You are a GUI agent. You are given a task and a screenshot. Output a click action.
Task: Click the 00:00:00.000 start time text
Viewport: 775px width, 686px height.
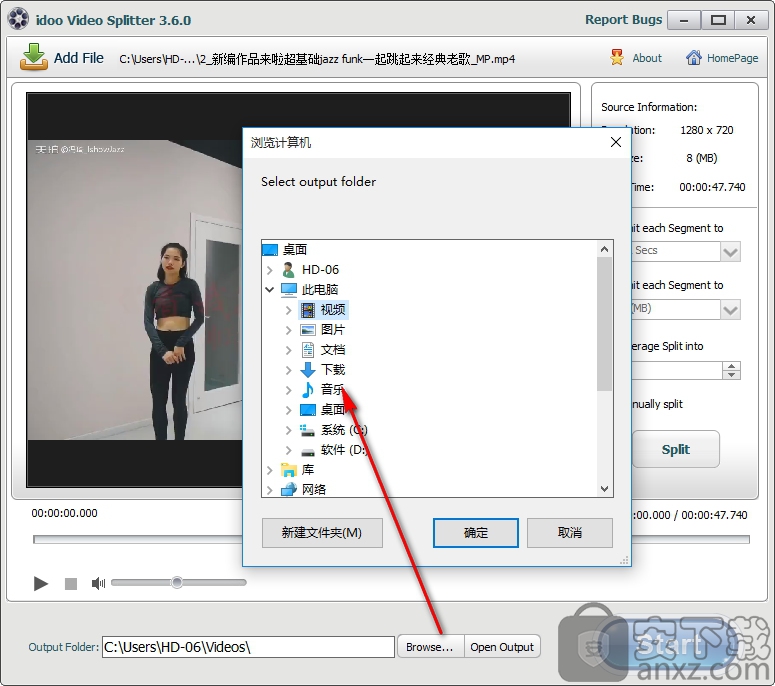click(64, 513)
